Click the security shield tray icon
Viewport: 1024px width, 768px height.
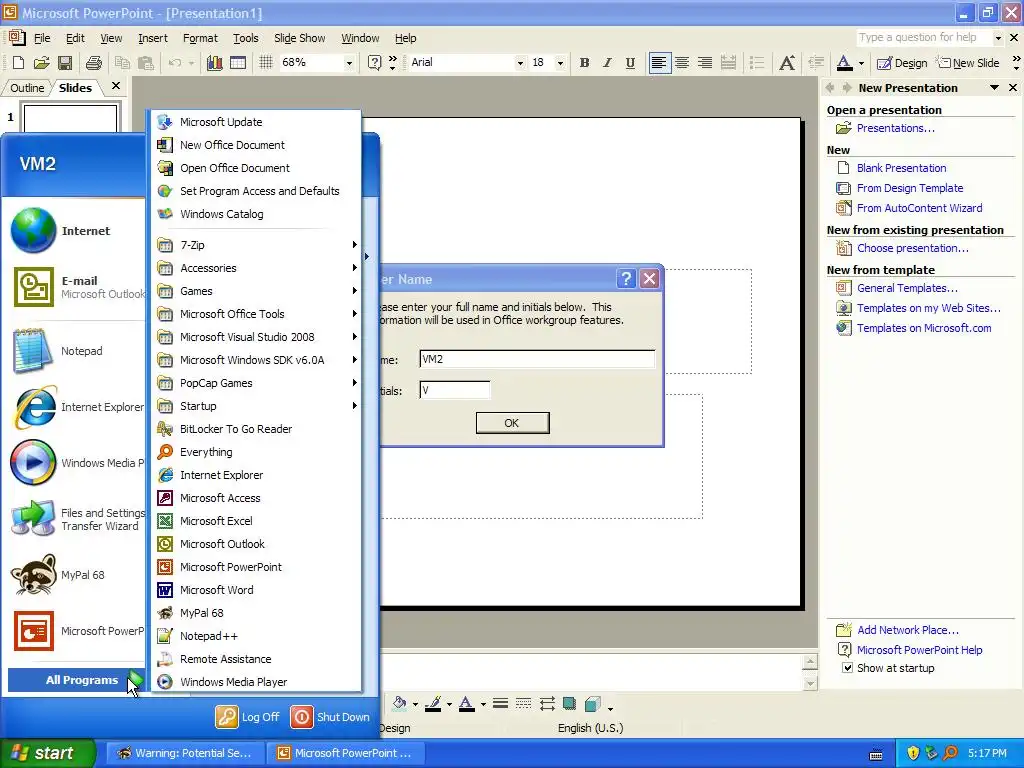coord(913,753)
